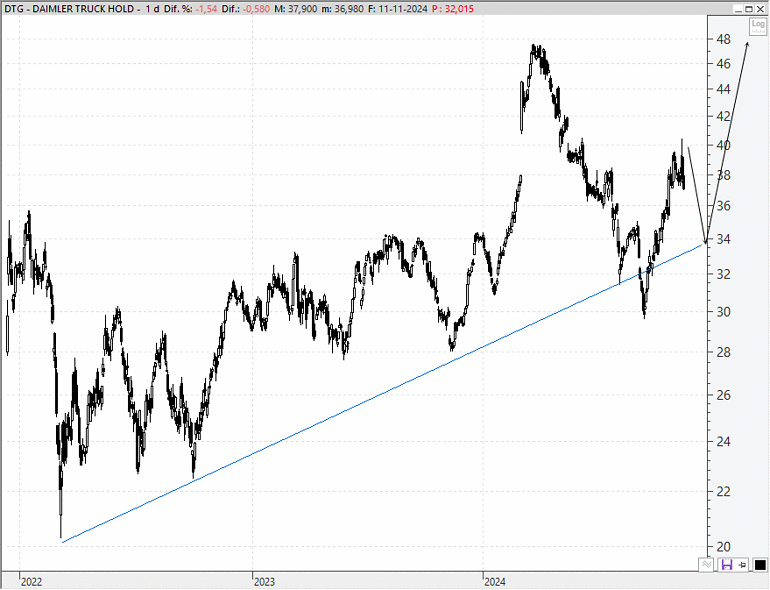Viewport: 770px width, 590px height.
Task: Click the 2024 label on time axis
Action: click(495, 582)
